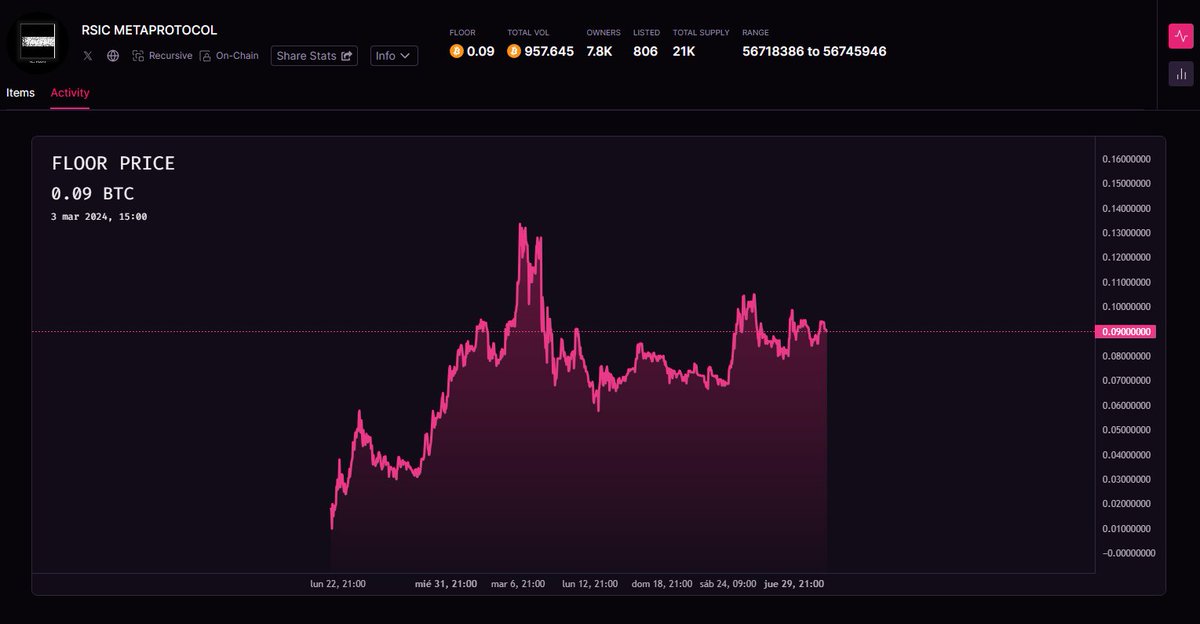Select the Activity tab
Viewport: 1200px width, 624px height.
(70, 93)
